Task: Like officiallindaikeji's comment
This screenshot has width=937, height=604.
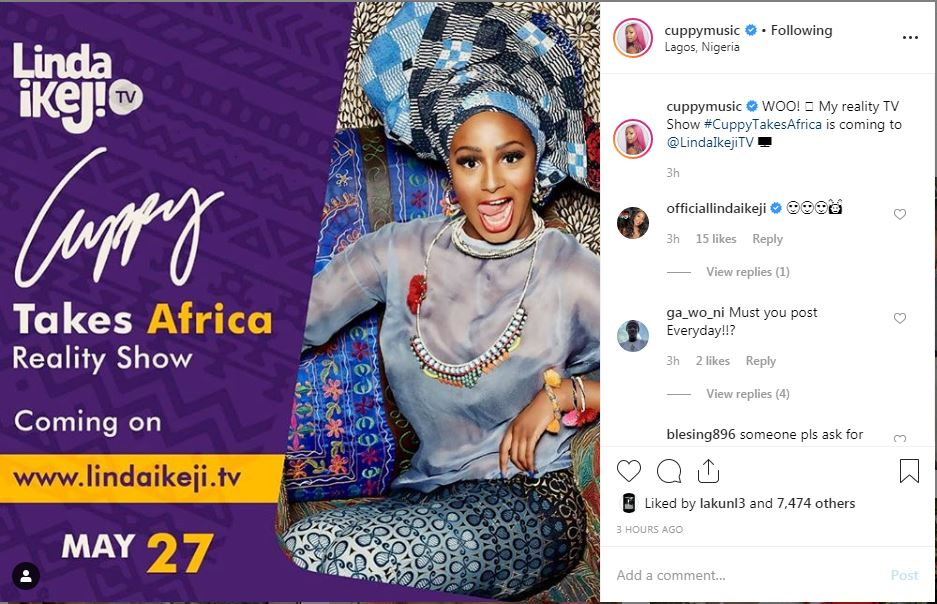Action: coord(899,214)
